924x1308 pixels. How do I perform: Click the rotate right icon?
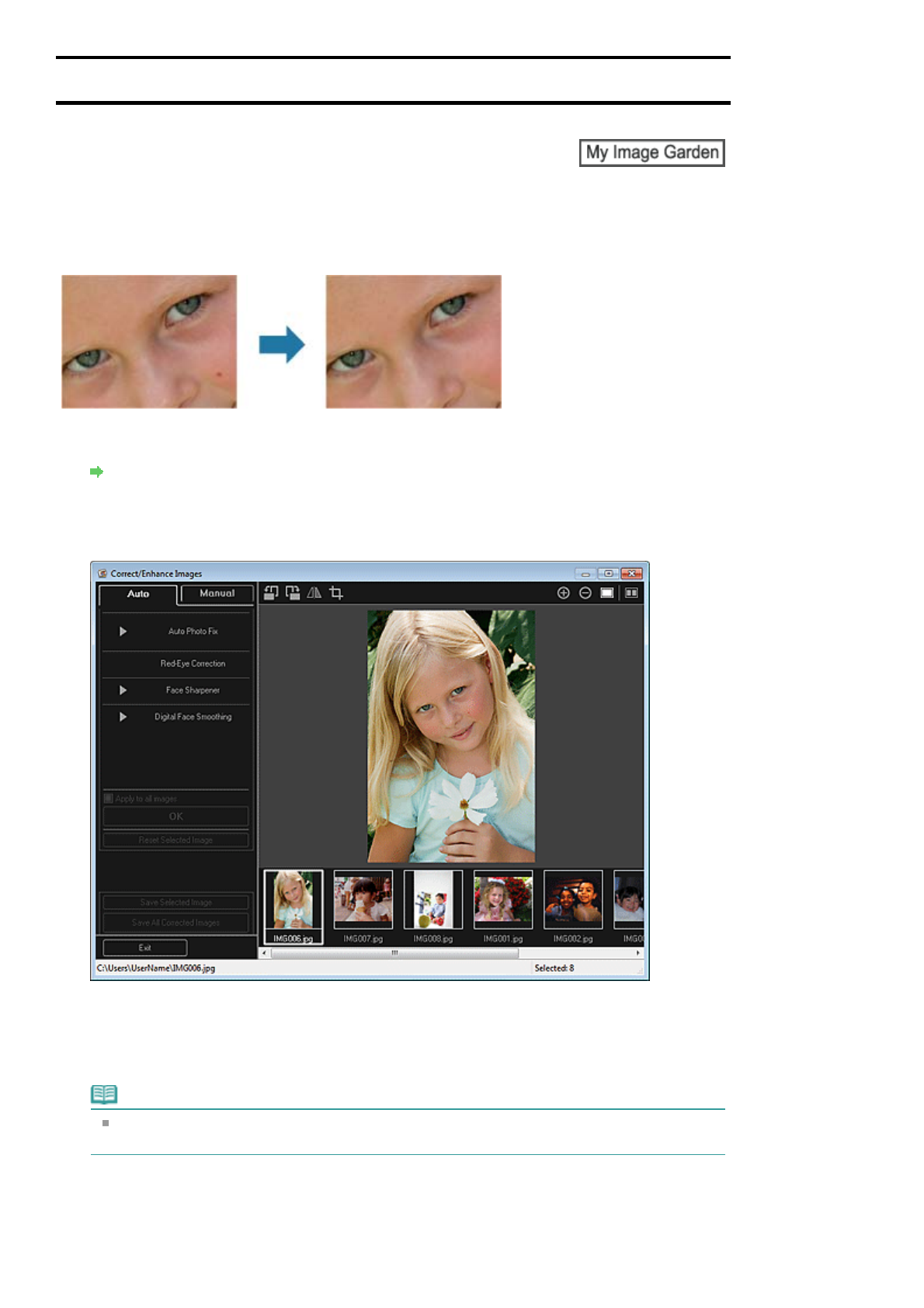292,593
